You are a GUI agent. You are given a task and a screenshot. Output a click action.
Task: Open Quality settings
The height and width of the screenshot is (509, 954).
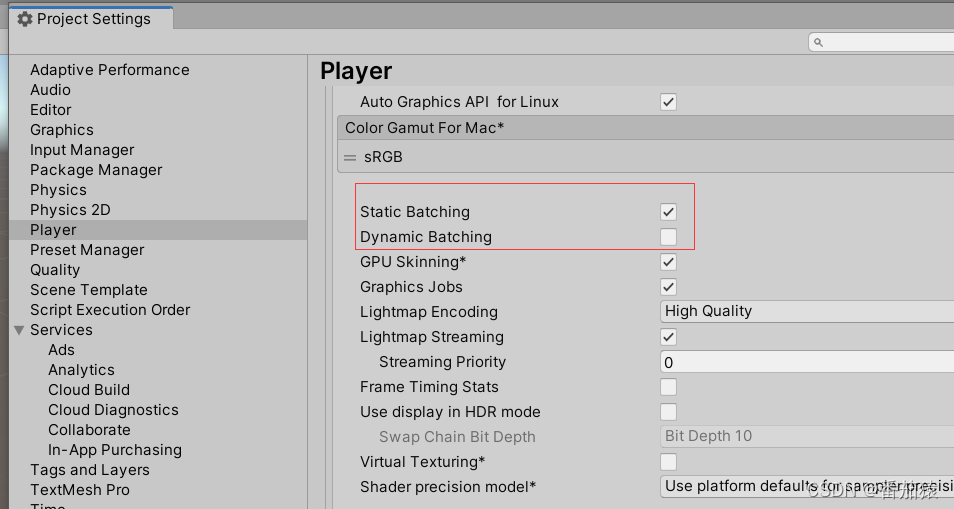(x=55, y=270)
